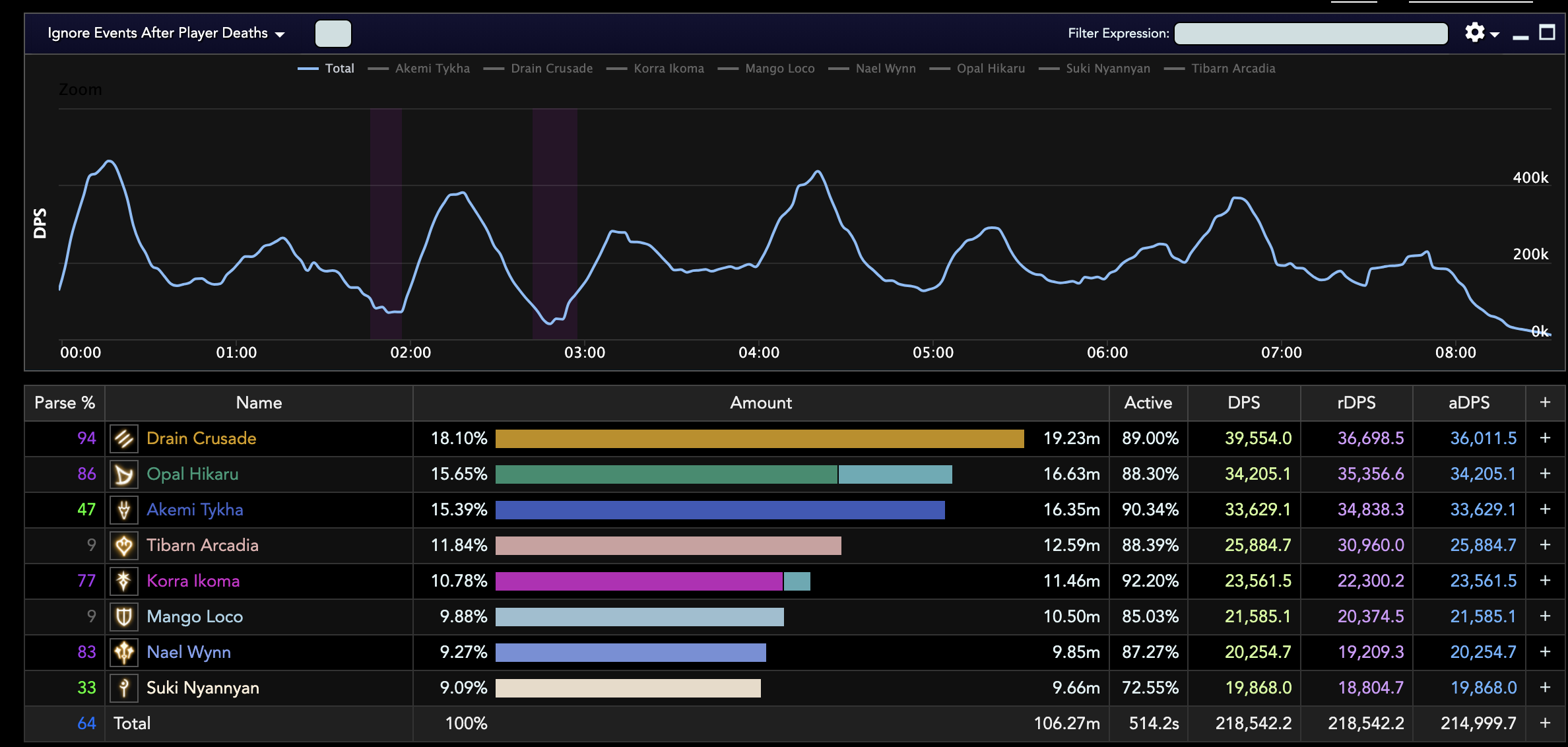1568x747 pixels.
Task: Toggle Suki Nyannyan series in legend
Action: [1107, 69]
